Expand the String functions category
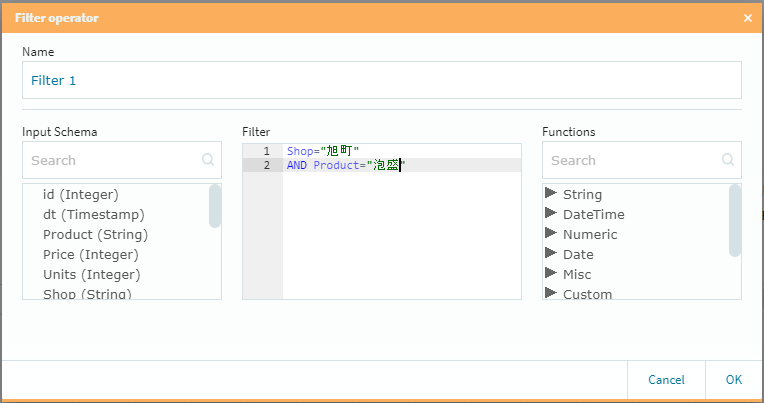Viewport: 764px width, 403px height. pyautogui.click(x=551, y=193)
